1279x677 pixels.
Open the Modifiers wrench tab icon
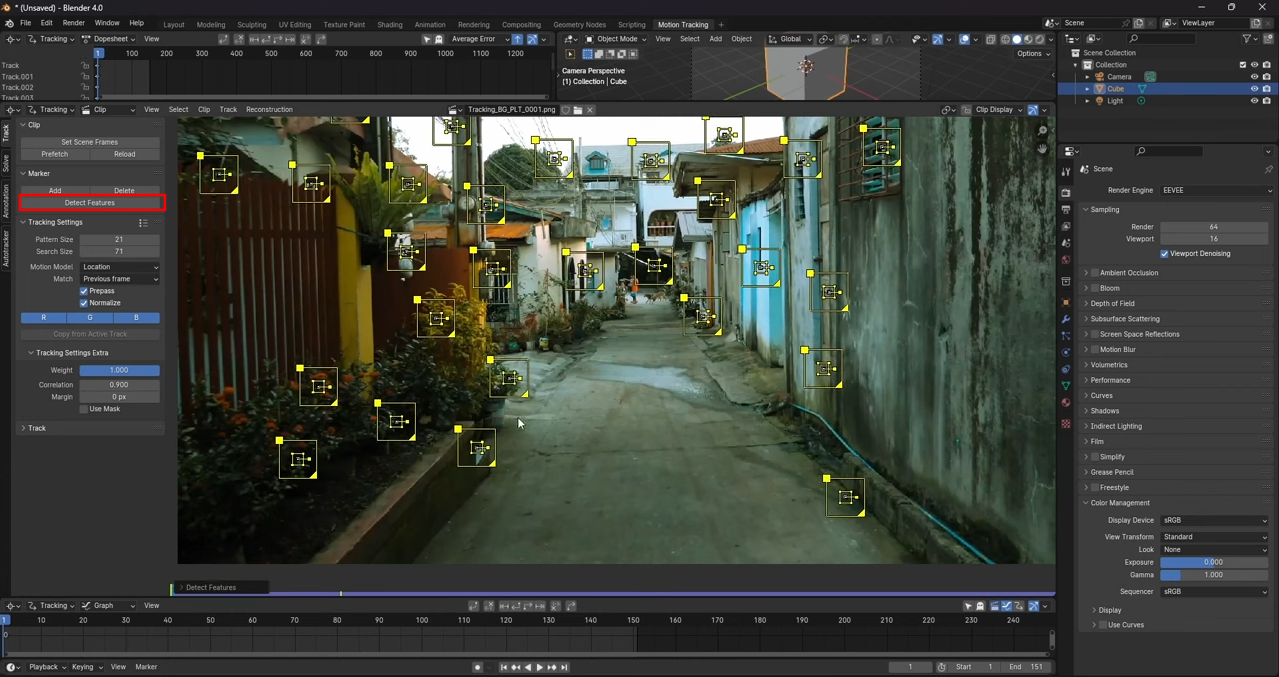click(1066, 319)
